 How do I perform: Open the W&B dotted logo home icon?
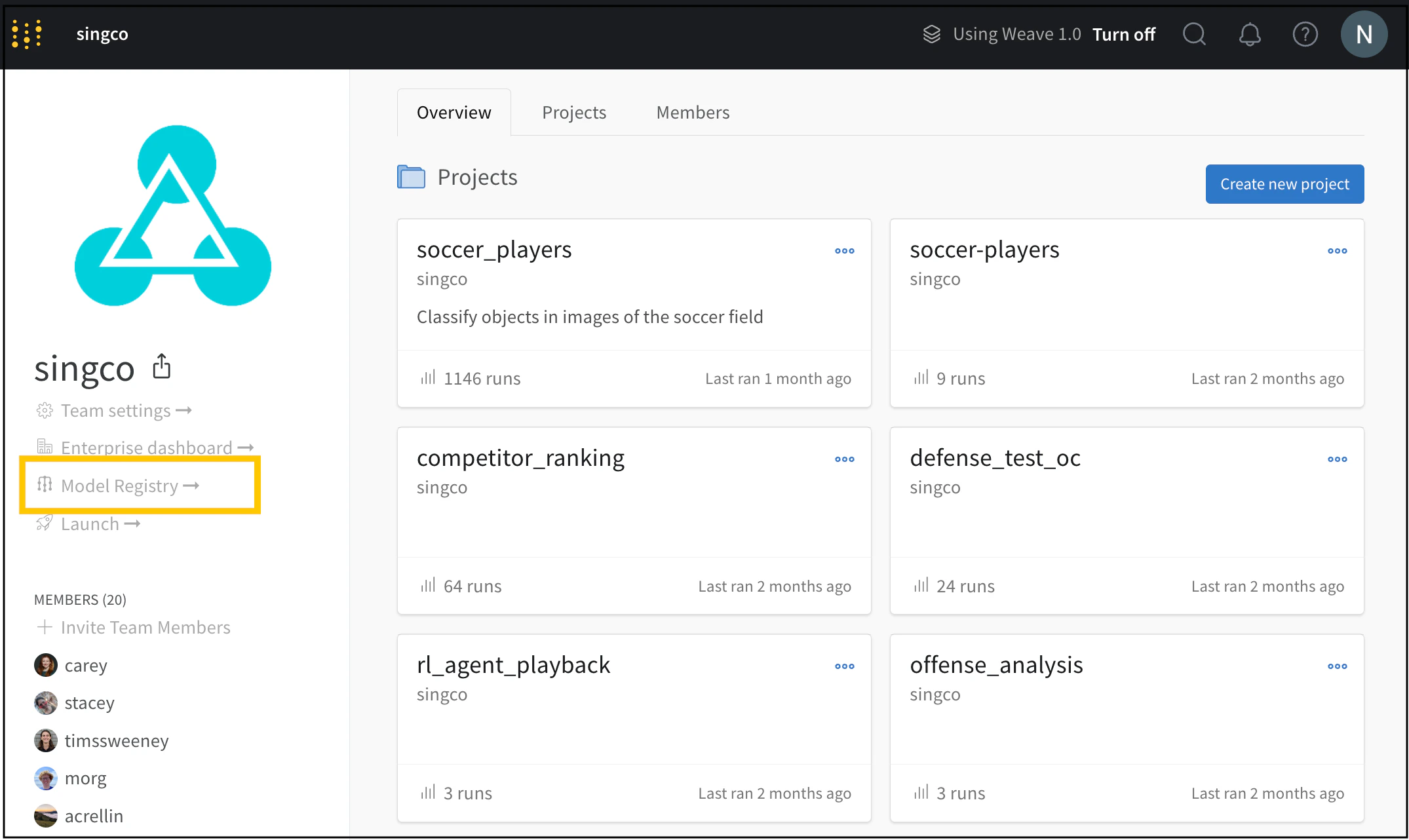27,34
